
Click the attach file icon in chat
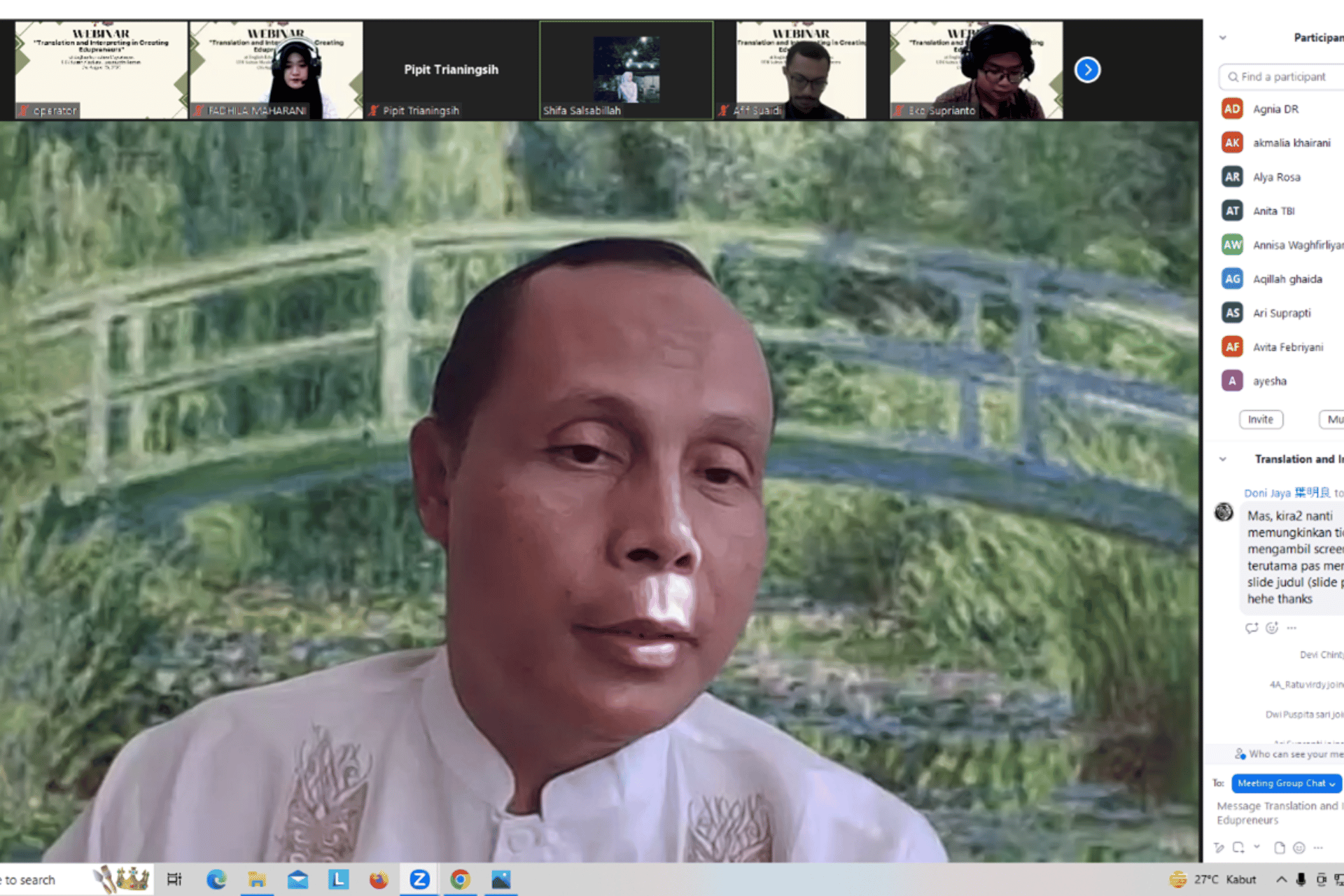pyautogui.click(x=1280, y=848)
